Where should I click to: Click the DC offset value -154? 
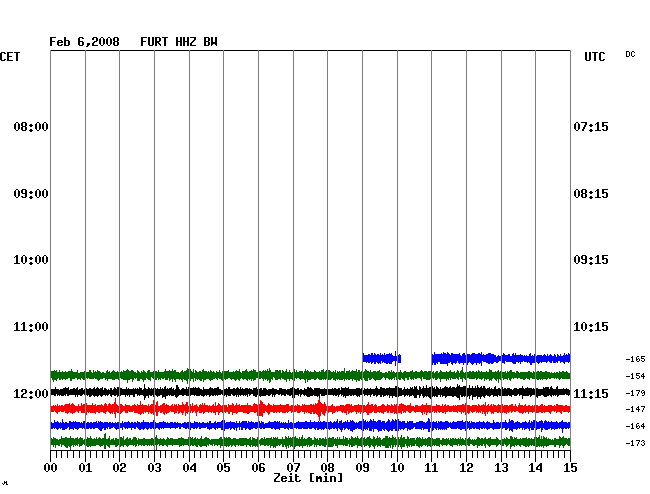coord(635,376)
